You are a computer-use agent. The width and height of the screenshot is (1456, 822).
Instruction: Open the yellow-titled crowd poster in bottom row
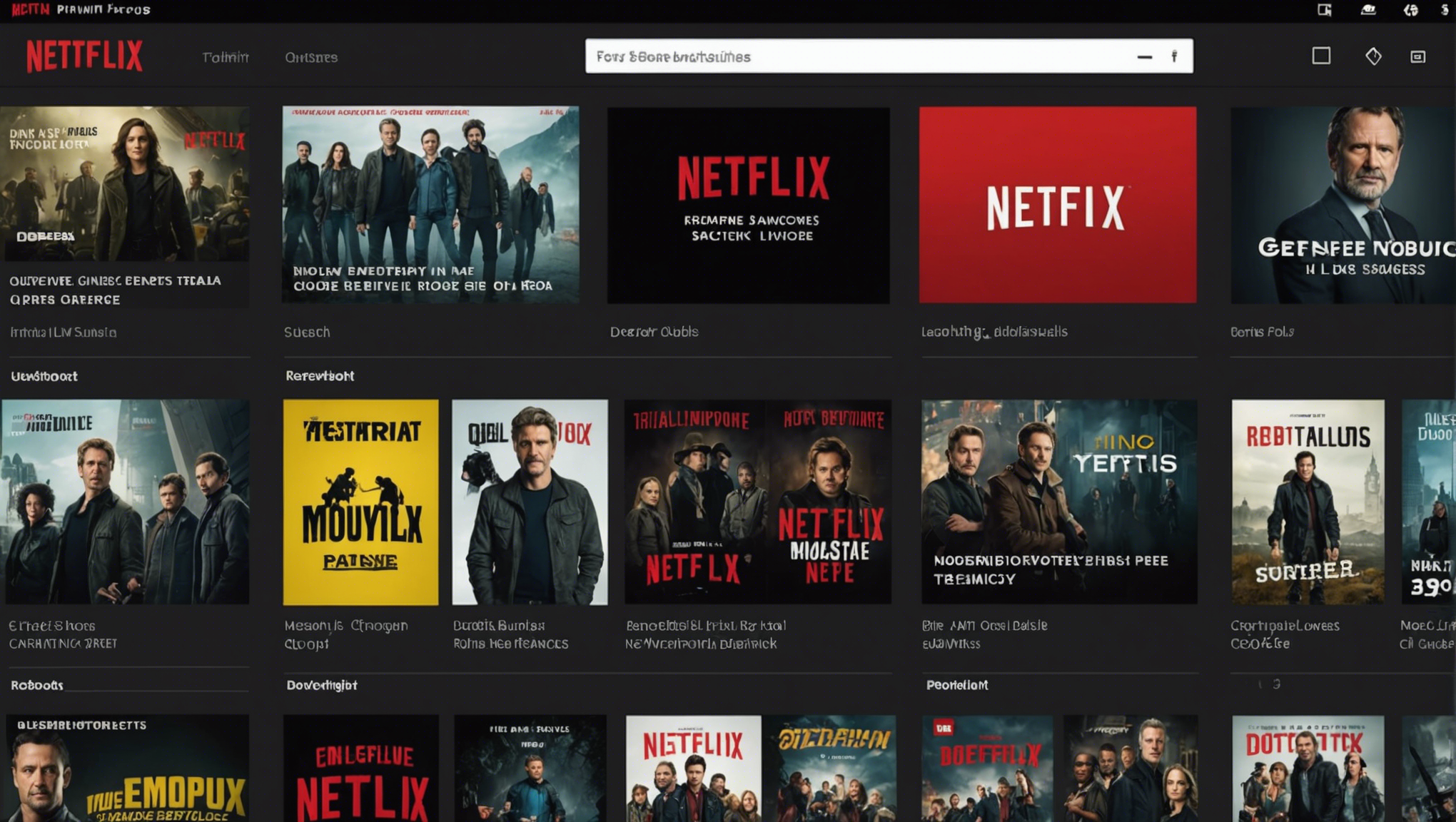(829, 768)
